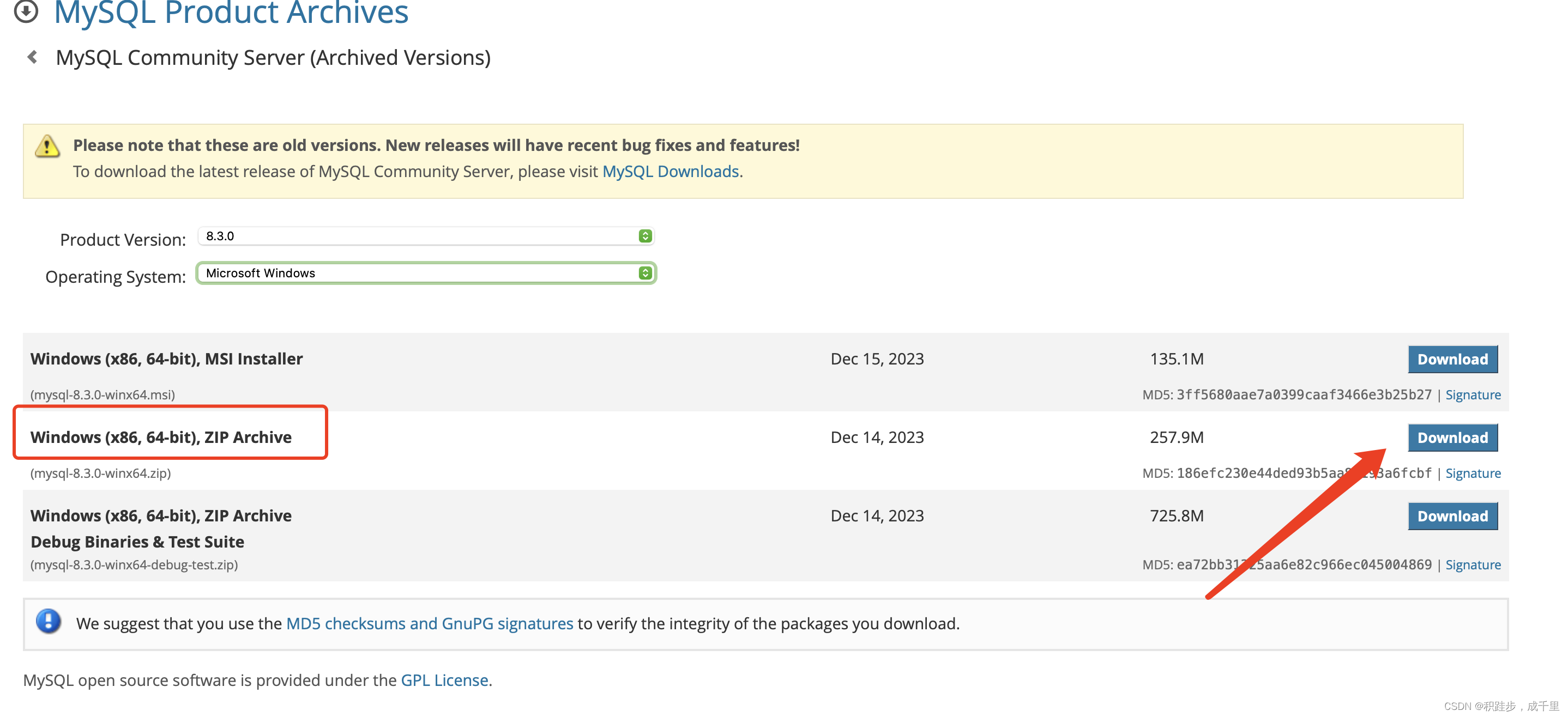Open MD5 checksums and GnuPG signatures link
Image resolution: width=1568 pixels, height=717 pixels.
point(429,624)
